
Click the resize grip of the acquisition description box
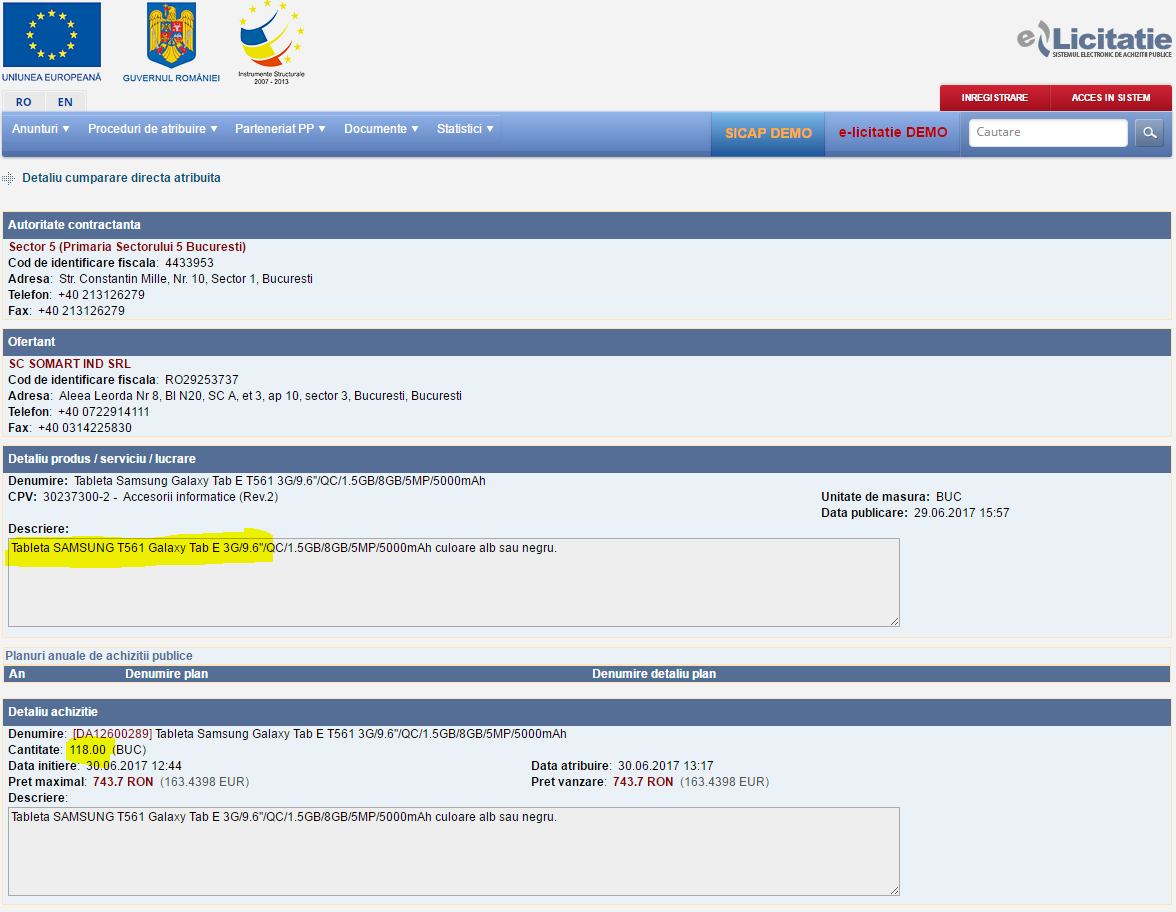(894, 890)
